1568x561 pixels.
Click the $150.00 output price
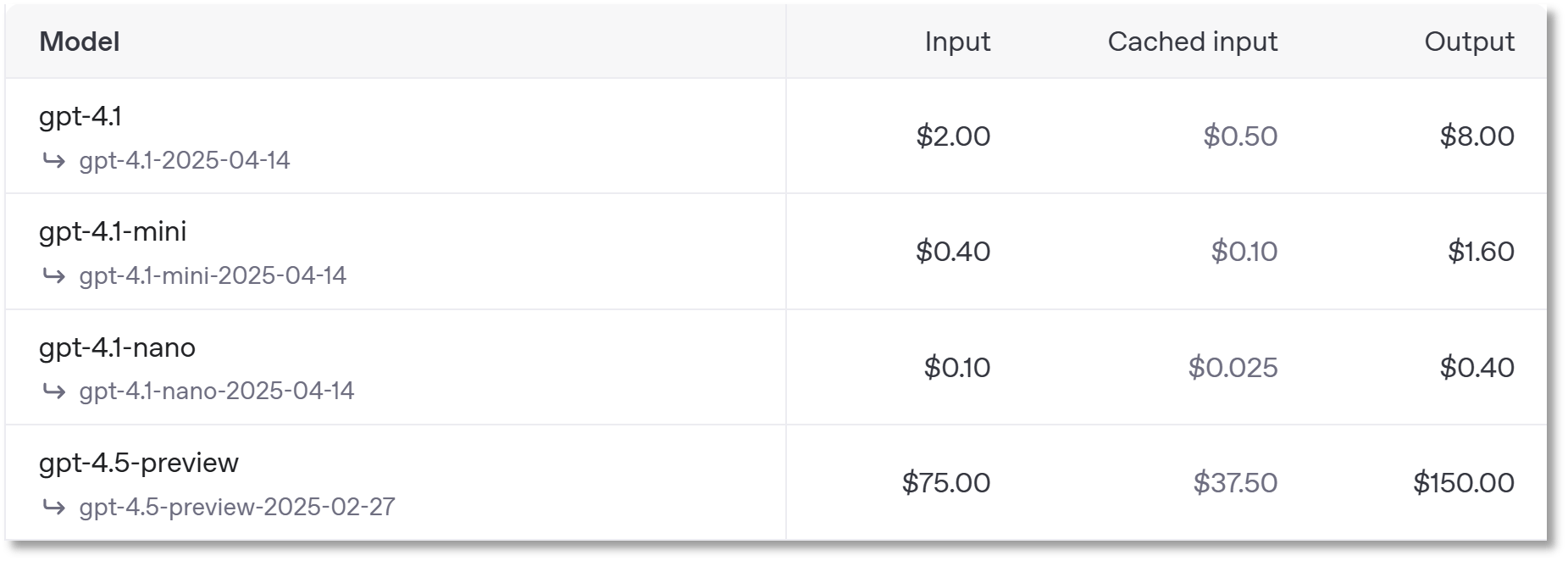coord(1464,482)
